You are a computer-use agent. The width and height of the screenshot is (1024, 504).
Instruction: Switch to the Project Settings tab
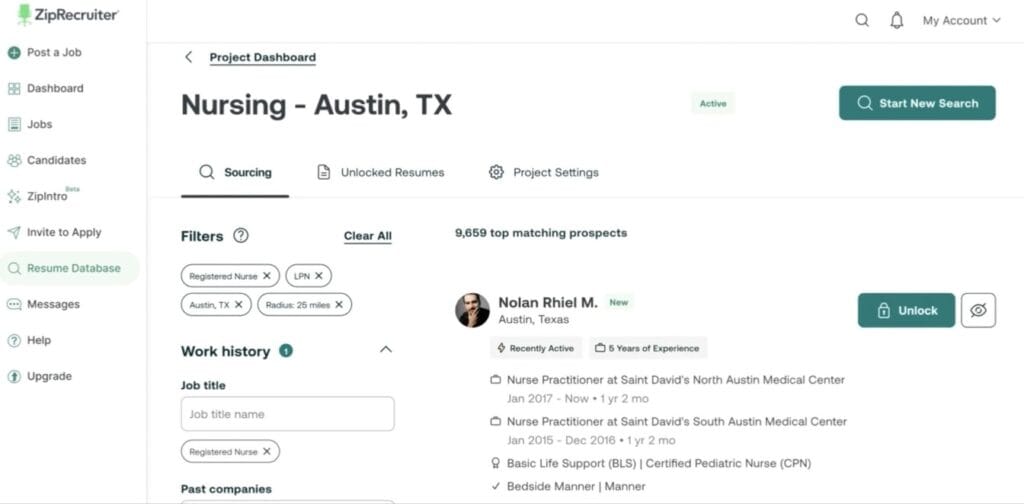(x=543, y=173)
